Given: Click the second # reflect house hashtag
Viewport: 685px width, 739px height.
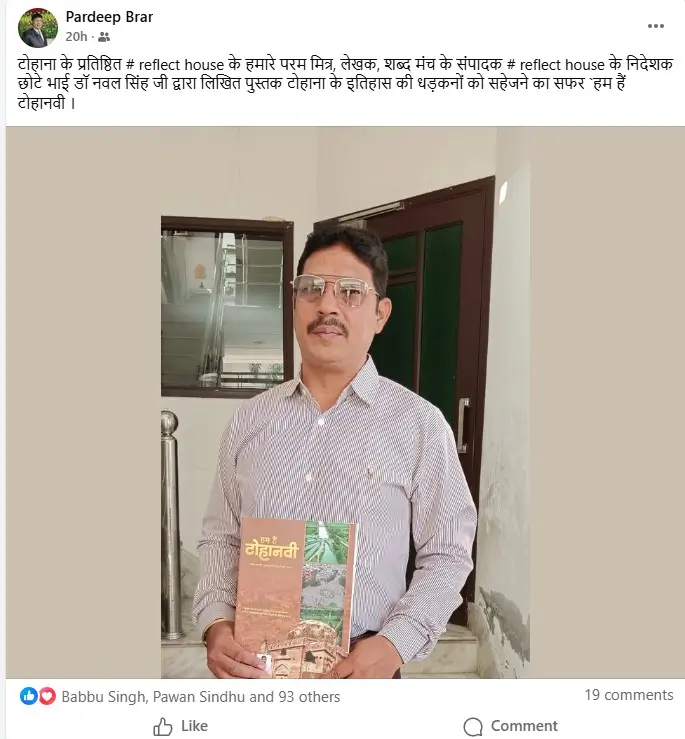Looking at the screenshot, I should click(x=555, y=65).
